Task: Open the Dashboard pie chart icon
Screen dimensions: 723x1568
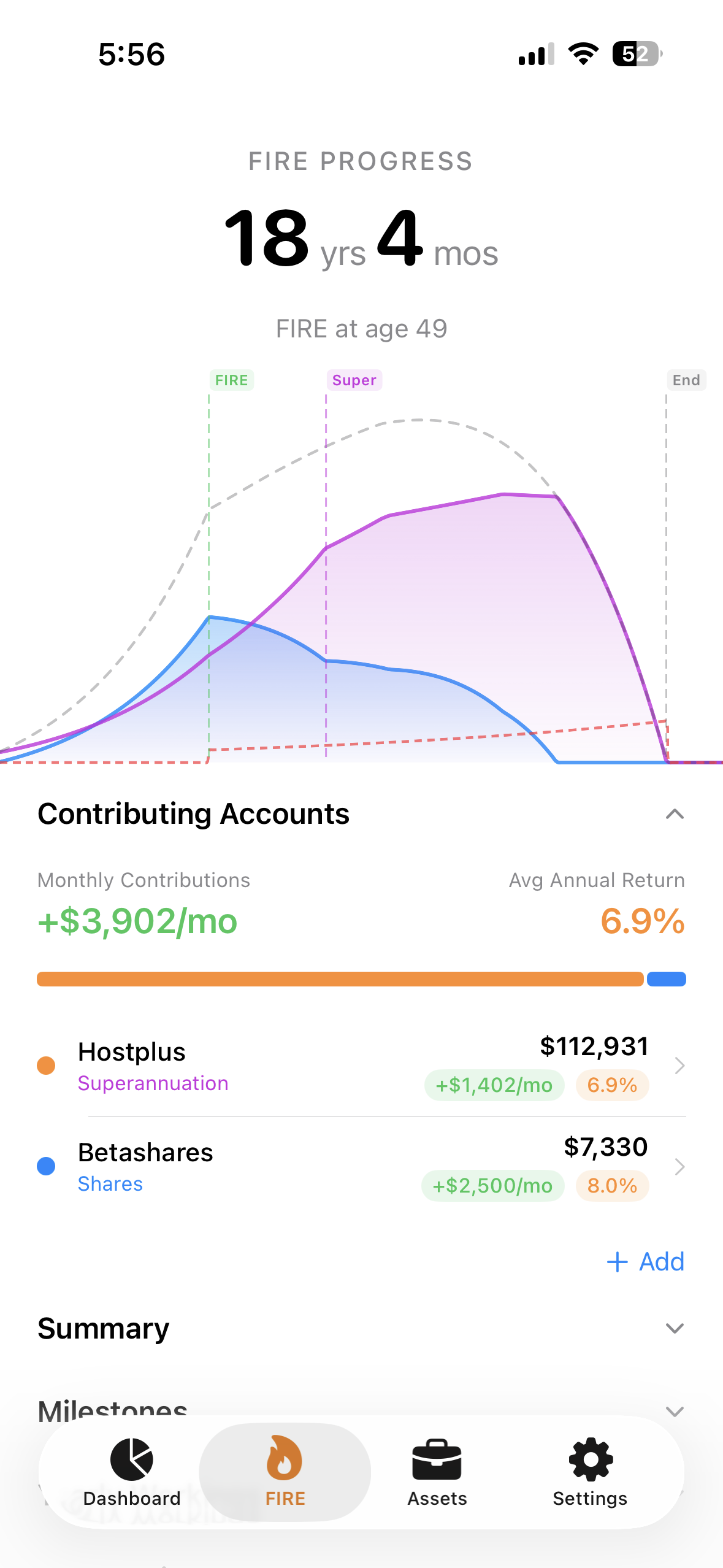Action: (131, 1459)
